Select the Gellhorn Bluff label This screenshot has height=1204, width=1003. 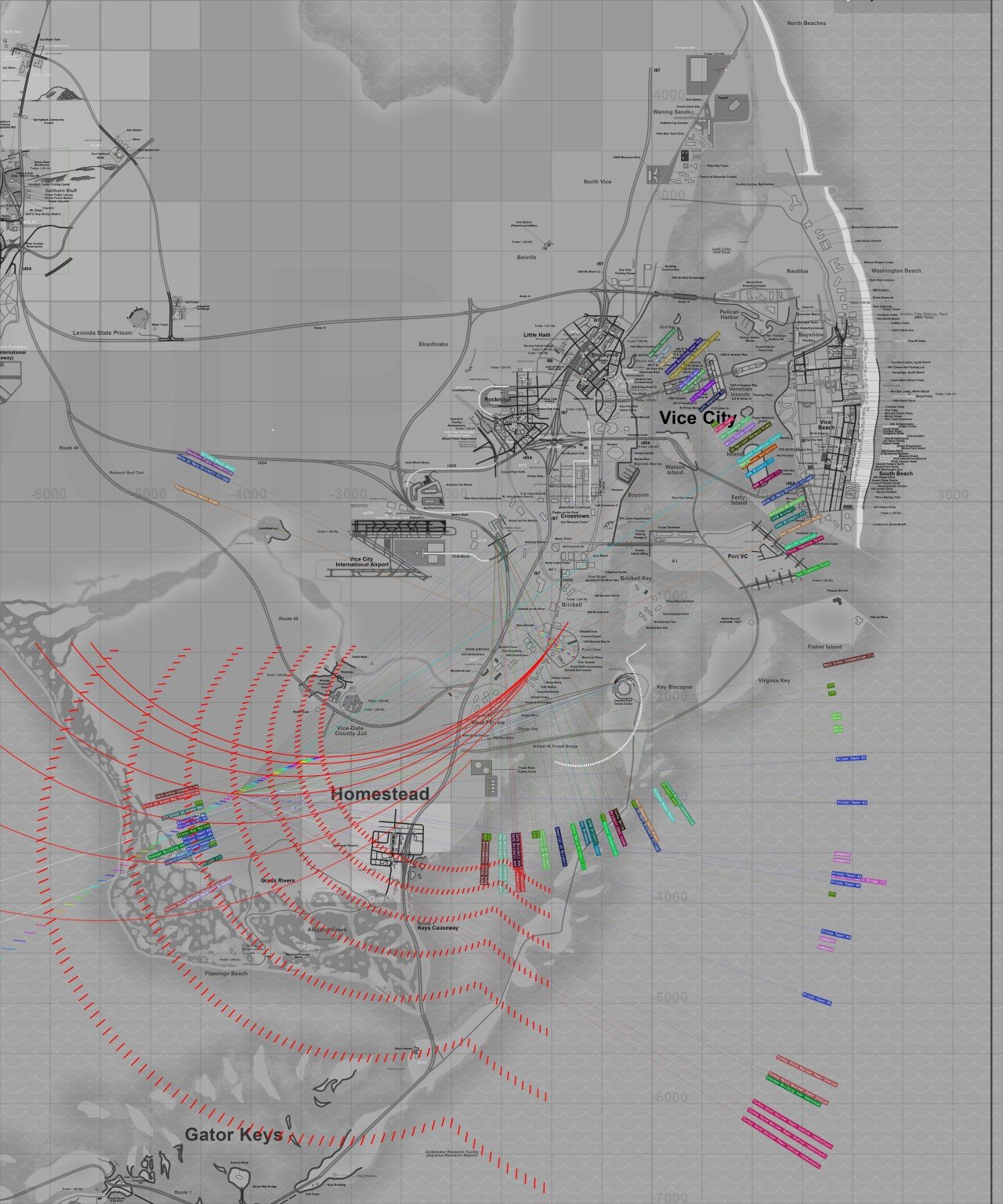(60, 190)
